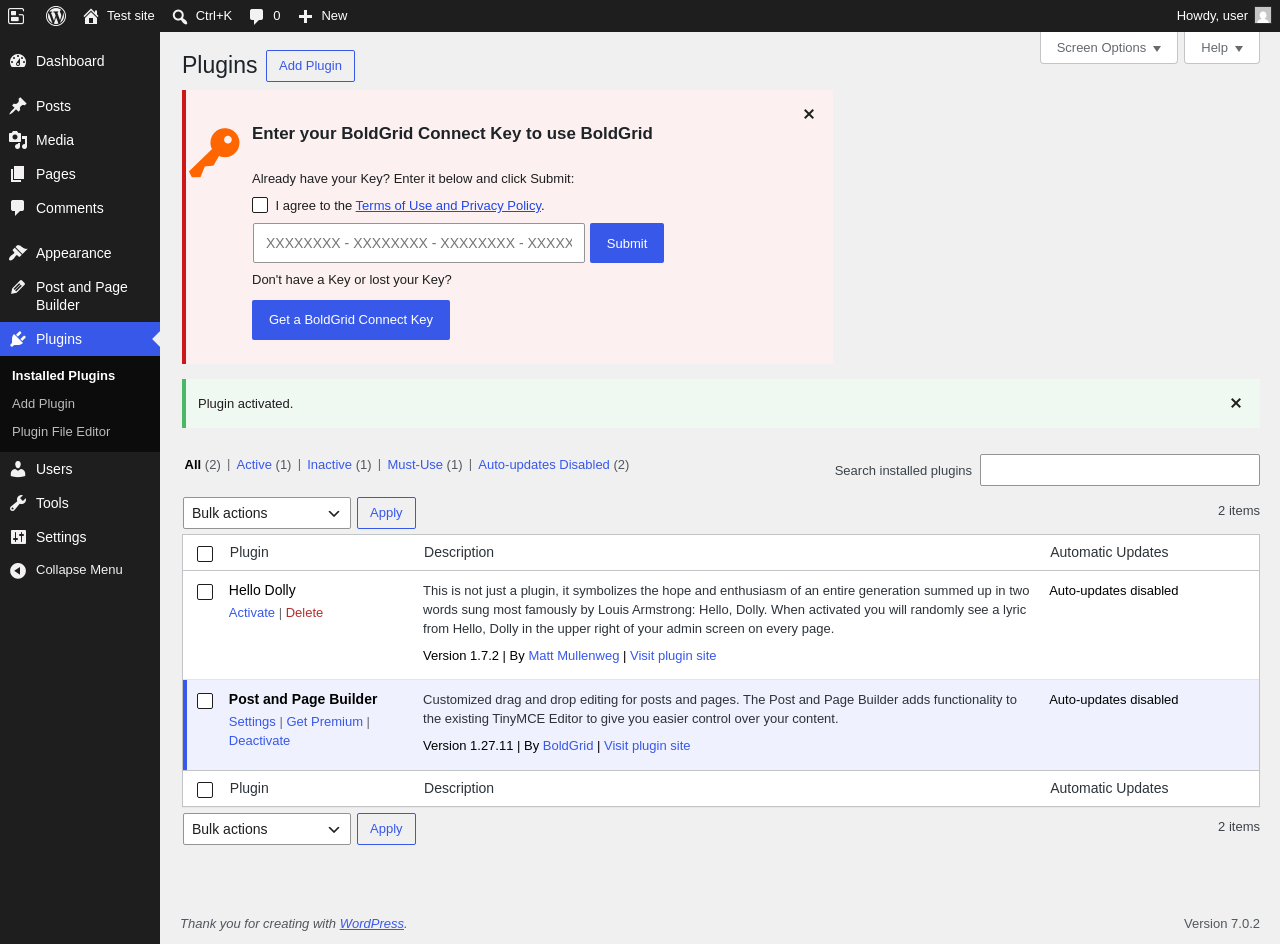
Task: Click the Auto-updates disabled text for Hello Dolly
Action: pyautogui.click(x=1114, y=591)
